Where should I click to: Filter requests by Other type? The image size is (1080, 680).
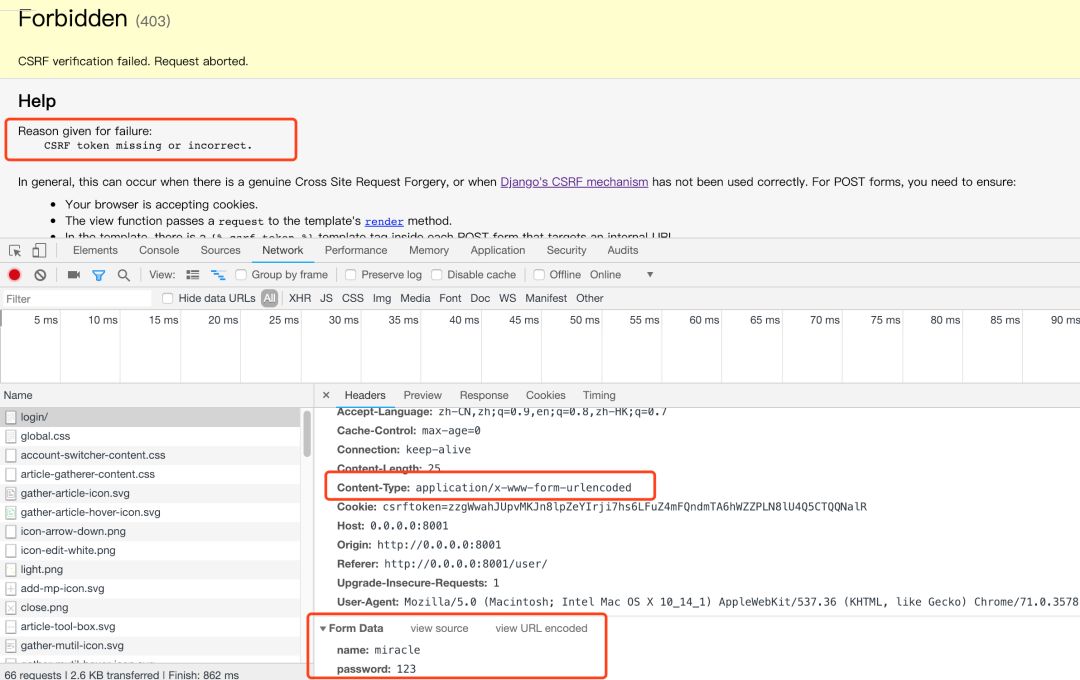coord(590,298)
